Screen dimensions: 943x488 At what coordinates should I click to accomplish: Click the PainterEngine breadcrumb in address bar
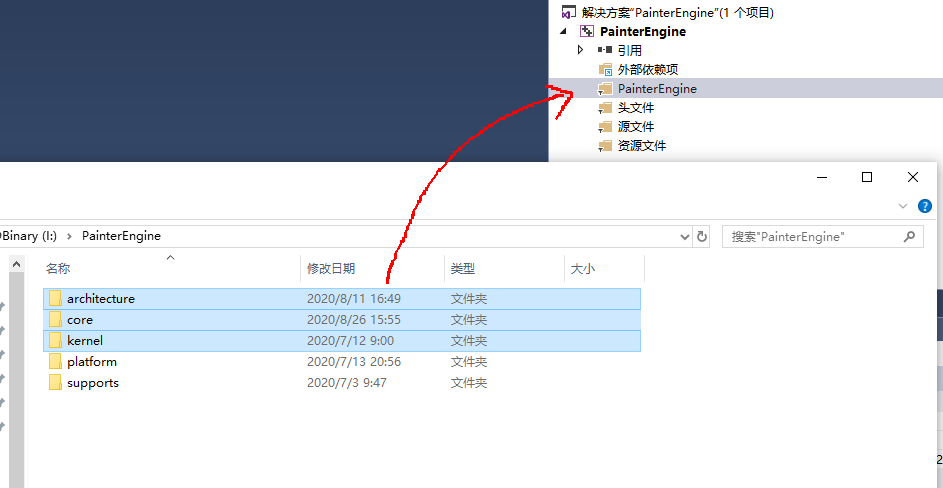click(x=121, y=236)
